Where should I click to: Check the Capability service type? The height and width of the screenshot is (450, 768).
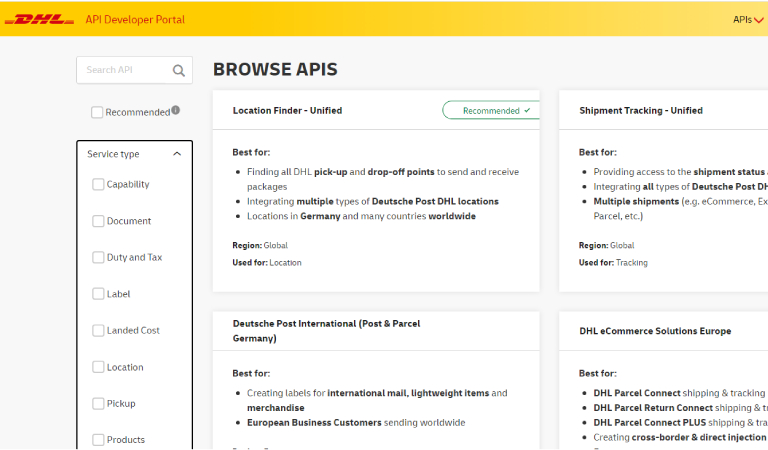coord(98,184)
